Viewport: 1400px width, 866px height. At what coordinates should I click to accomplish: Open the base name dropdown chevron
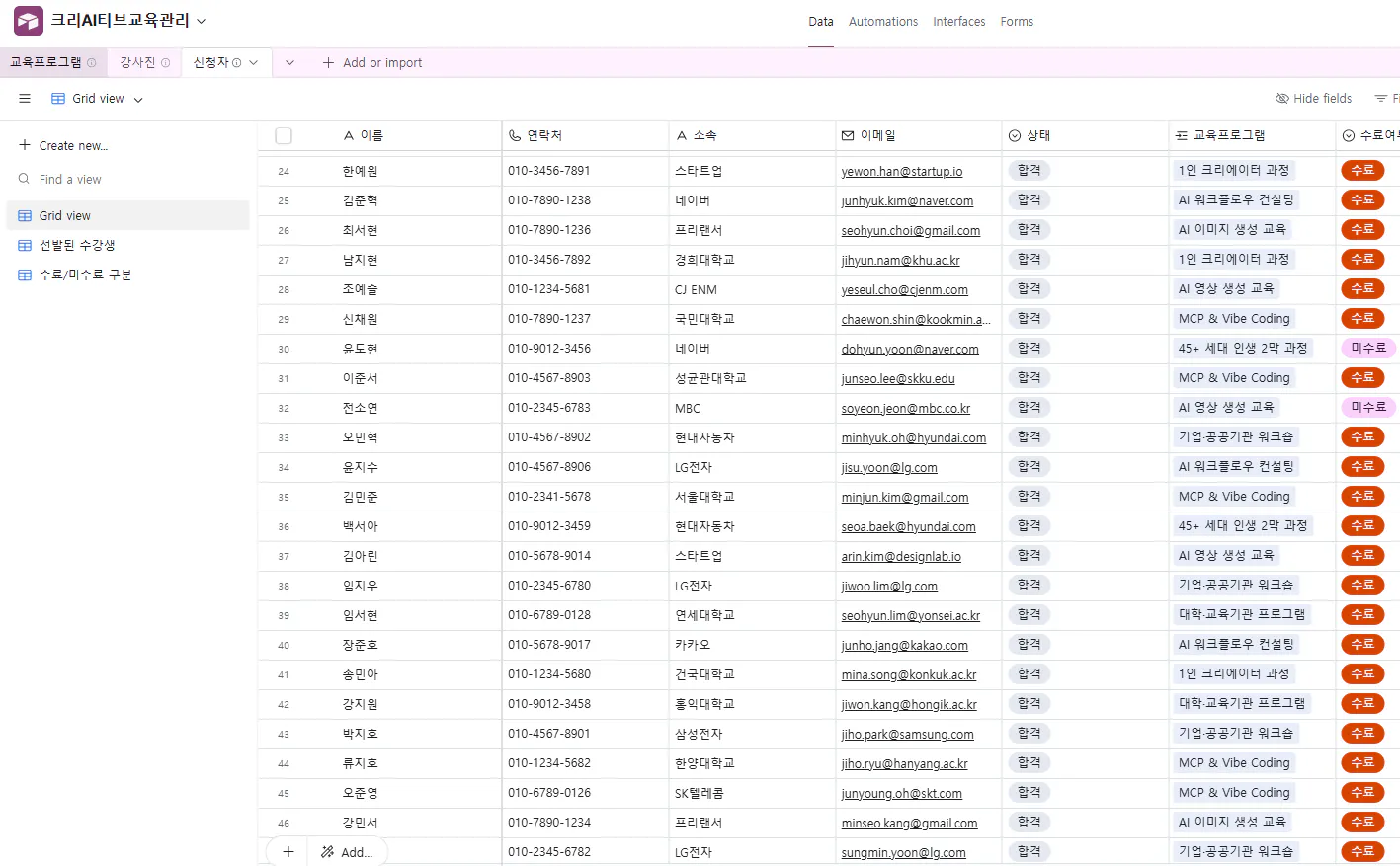pyautogui.click(x=202, y=21)
